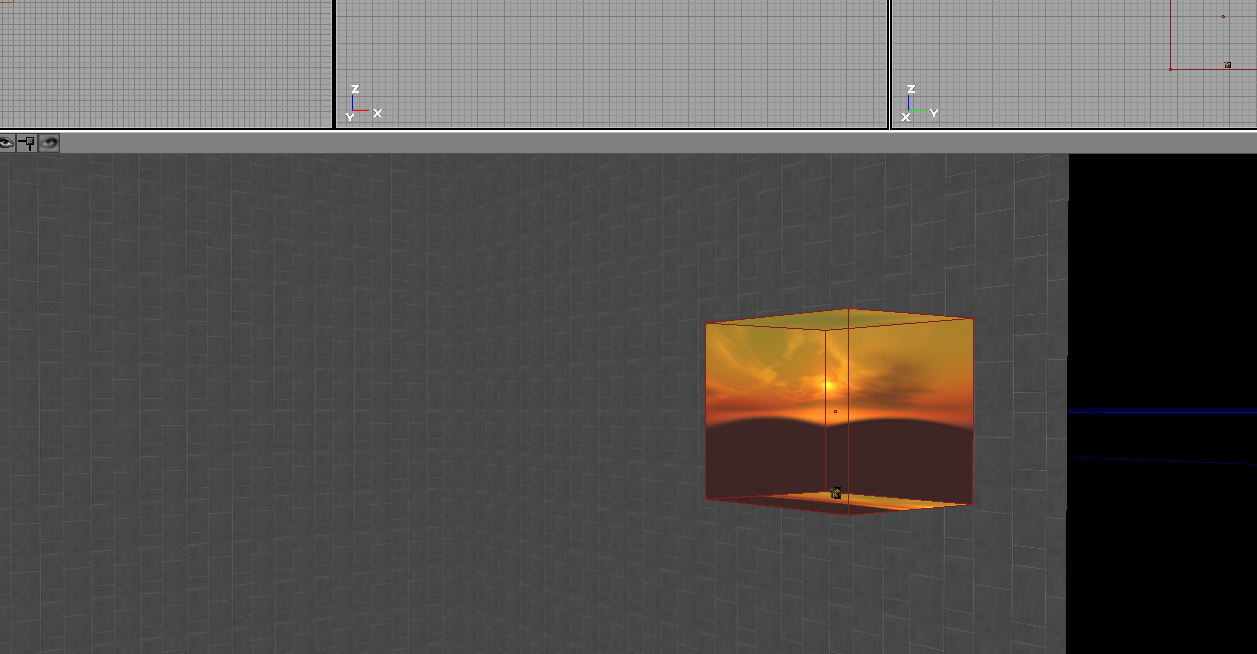Click the sun on the skybox sunset texture
The height and width of the screenshot is (654, 1257).
tap(827, 384)
